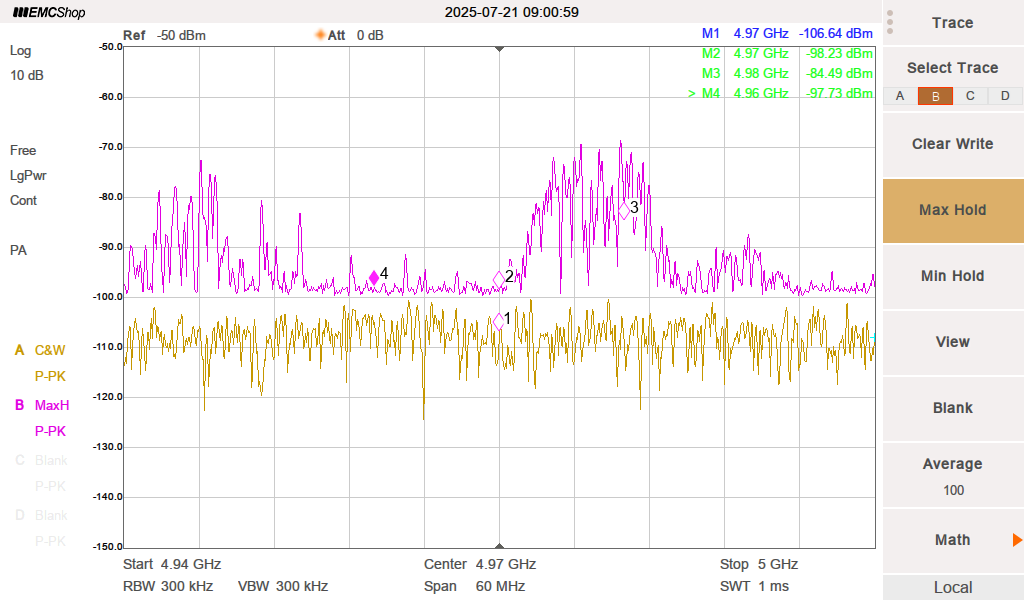Select Min Hold trace mode

coord(952,276)
